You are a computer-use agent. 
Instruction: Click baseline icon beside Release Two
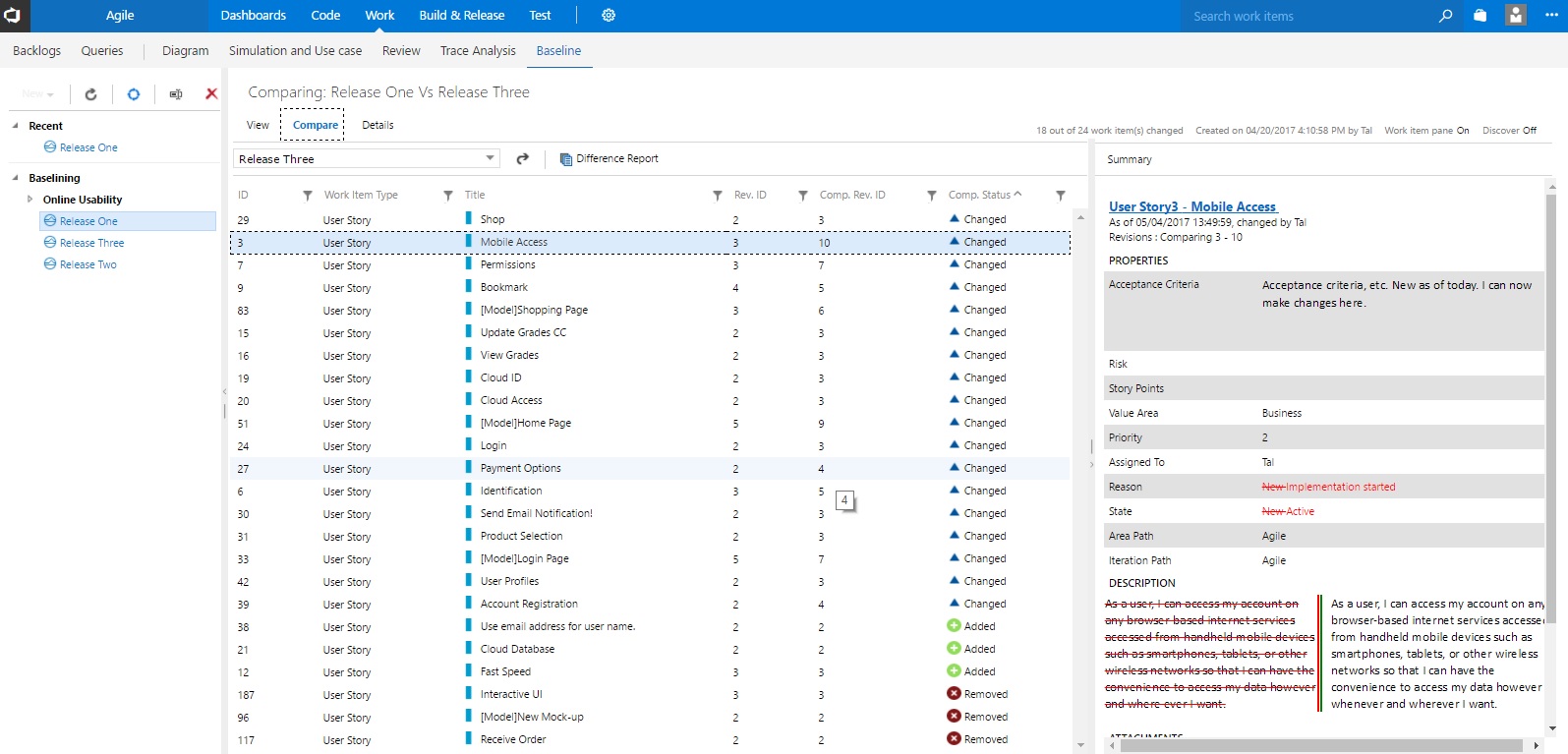[50, 263]
